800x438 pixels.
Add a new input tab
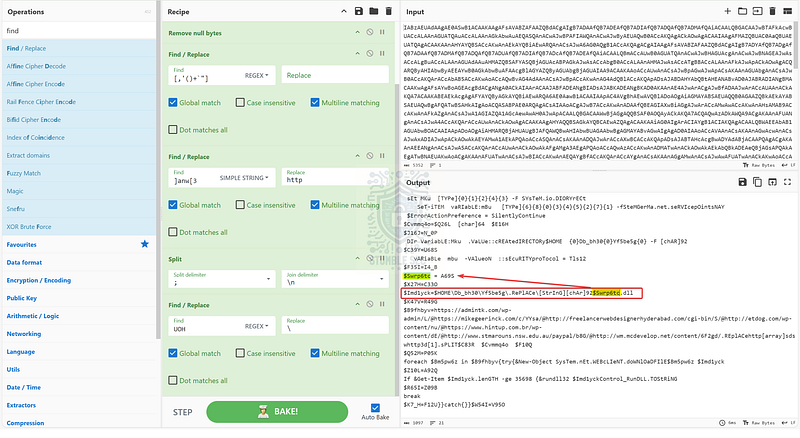pos(728,11)
